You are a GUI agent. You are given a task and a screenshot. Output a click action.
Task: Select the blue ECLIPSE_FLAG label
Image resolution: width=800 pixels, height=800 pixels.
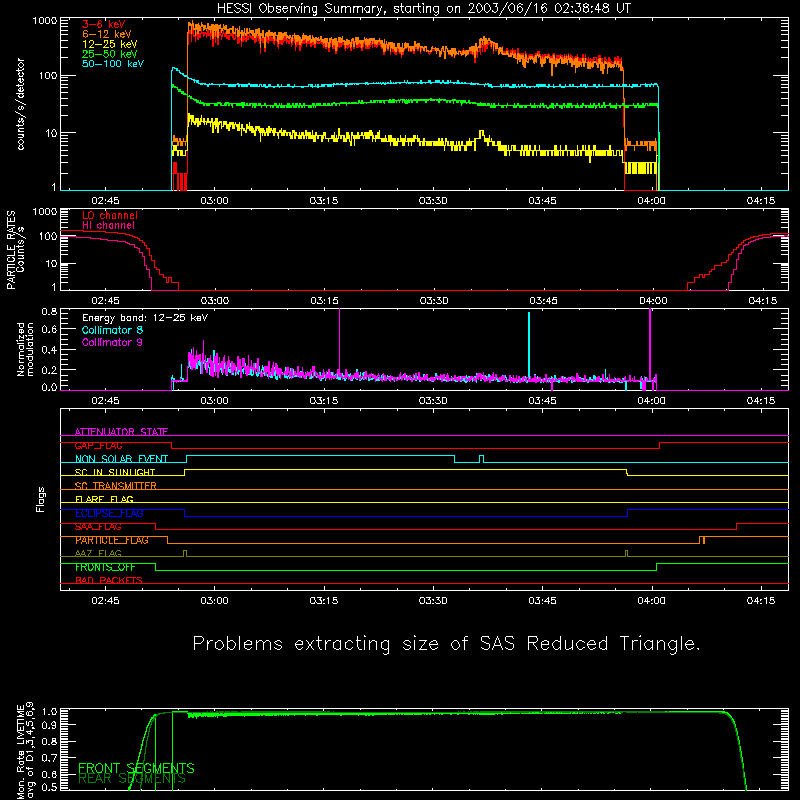tap(109, 513)
